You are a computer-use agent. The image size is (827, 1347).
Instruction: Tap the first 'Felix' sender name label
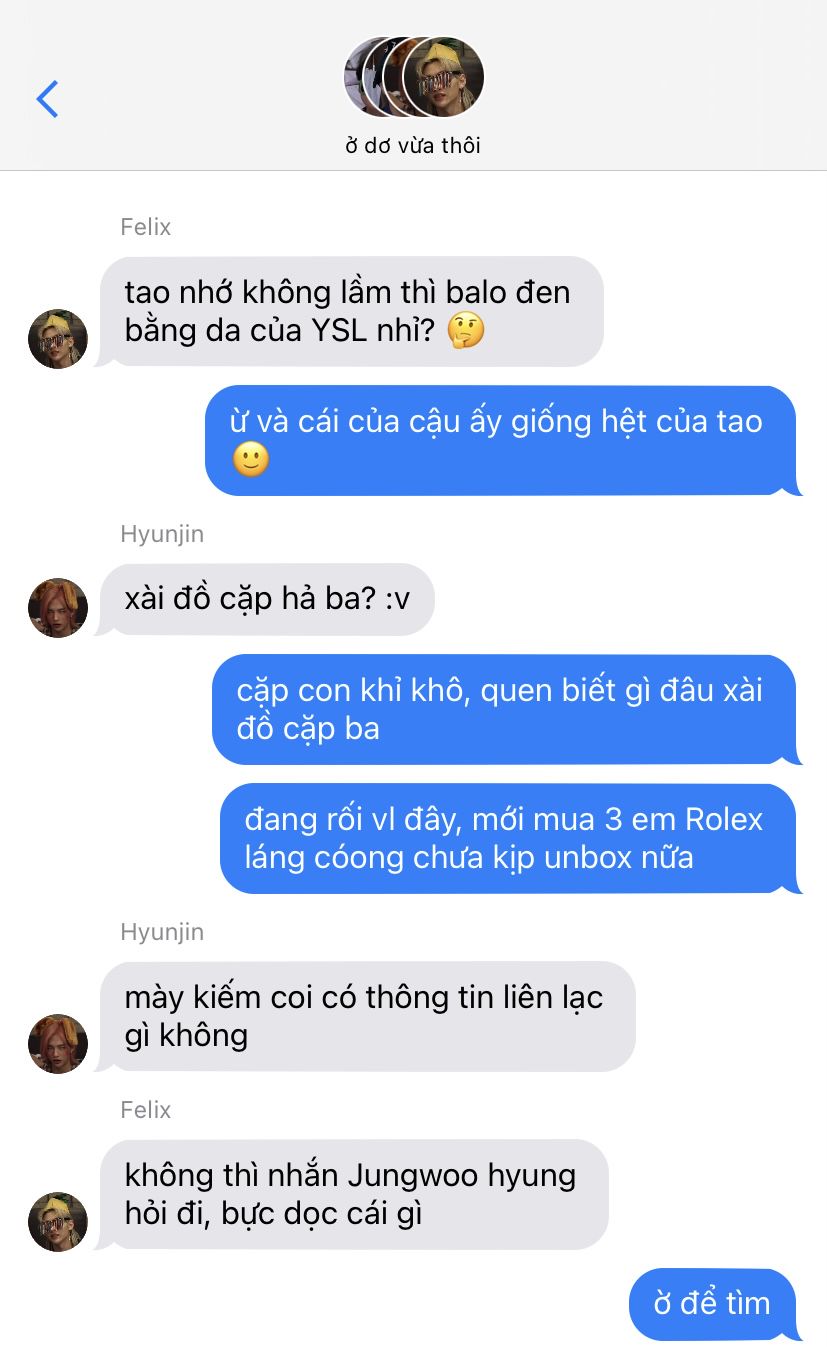click(x=146, y=227)
